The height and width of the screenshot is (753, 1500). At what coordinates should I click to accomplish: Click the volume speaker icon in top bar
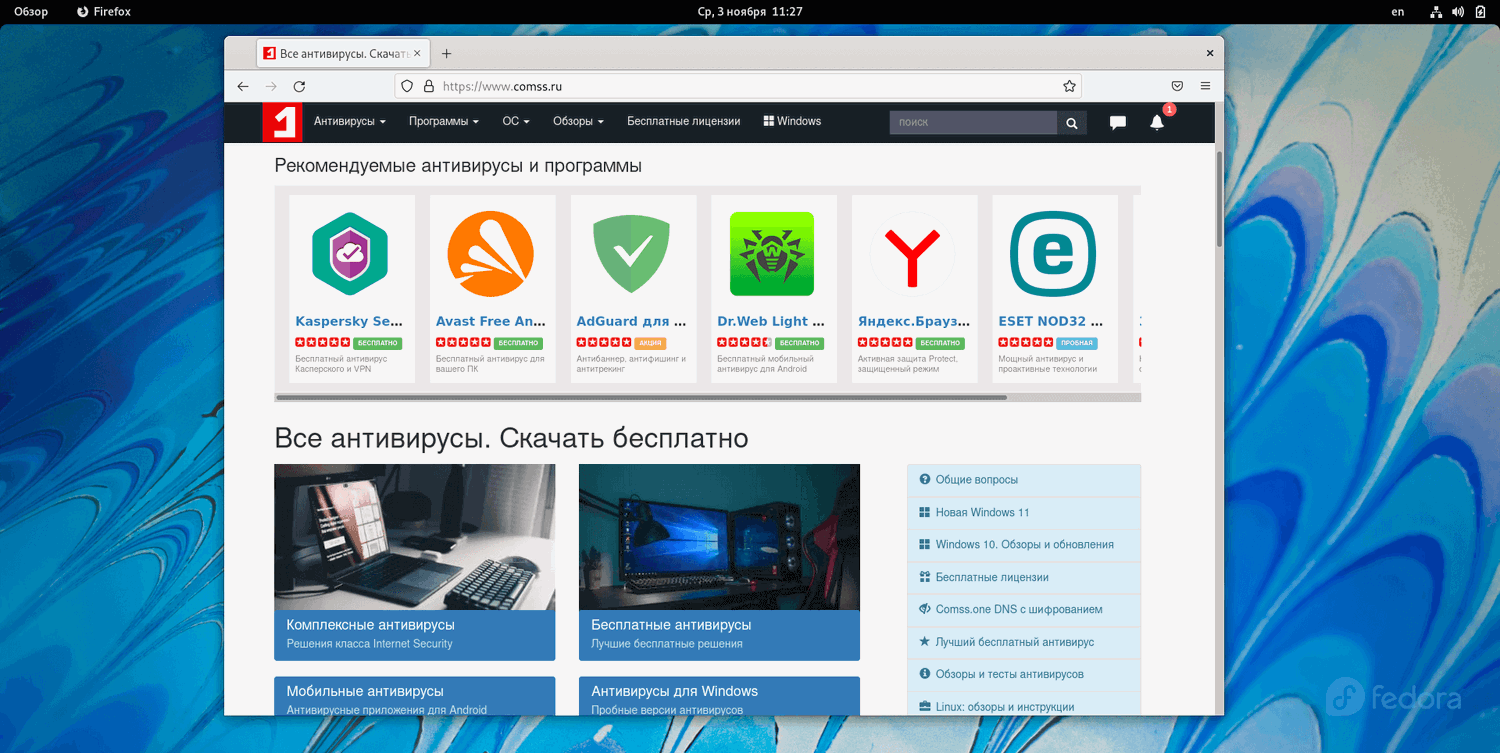coord(1458,12)
